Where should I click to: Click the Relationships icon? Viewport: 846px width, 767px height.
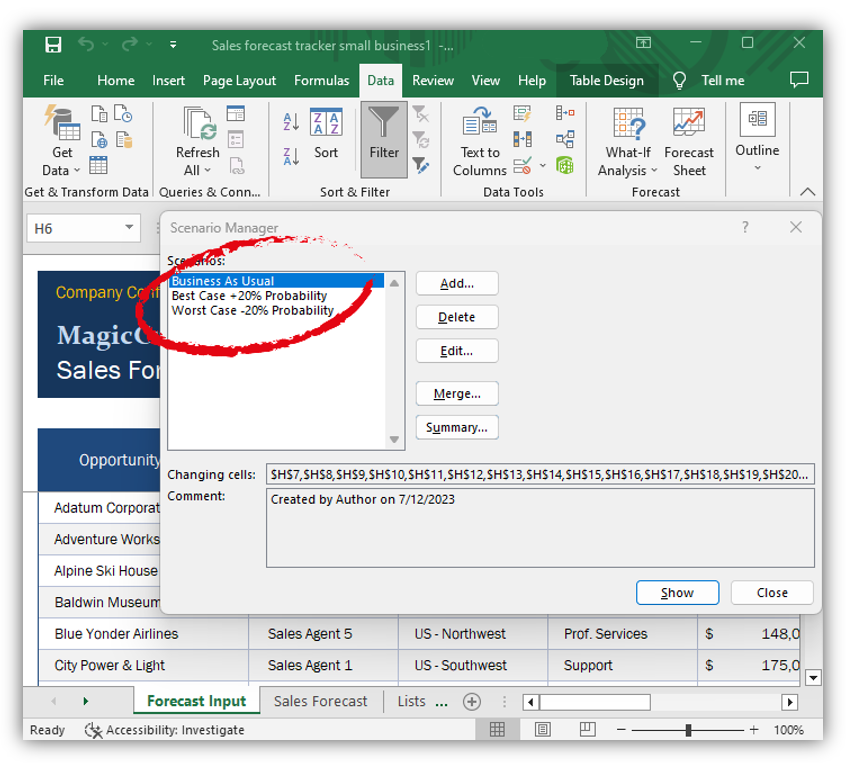[565, 139]
